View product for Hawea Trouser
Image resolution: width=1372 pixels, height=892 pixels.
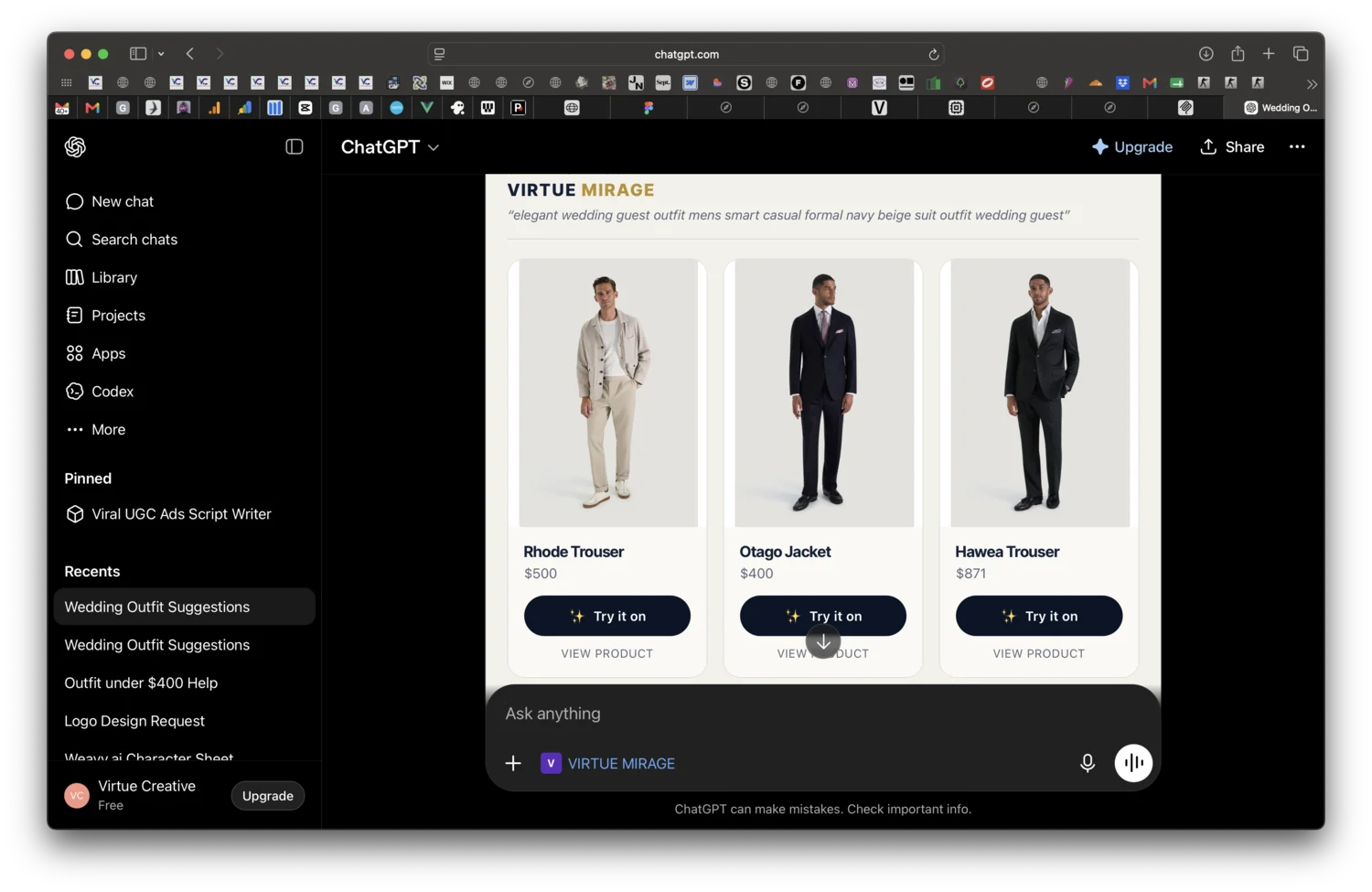click(1039, 653)
